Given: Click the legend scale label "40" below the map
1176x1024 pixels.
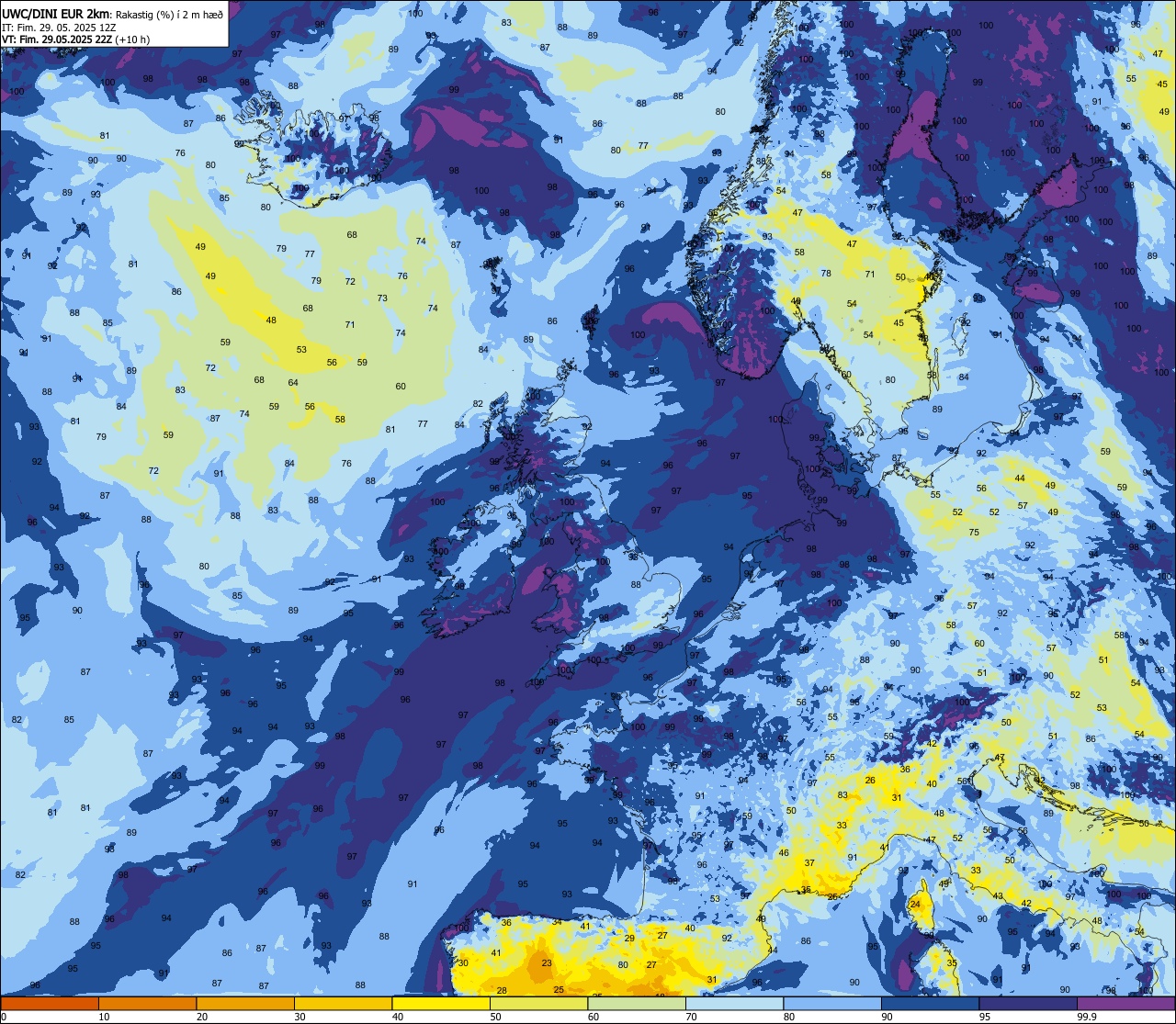Looking at the screenshot, I should 398,1017.
